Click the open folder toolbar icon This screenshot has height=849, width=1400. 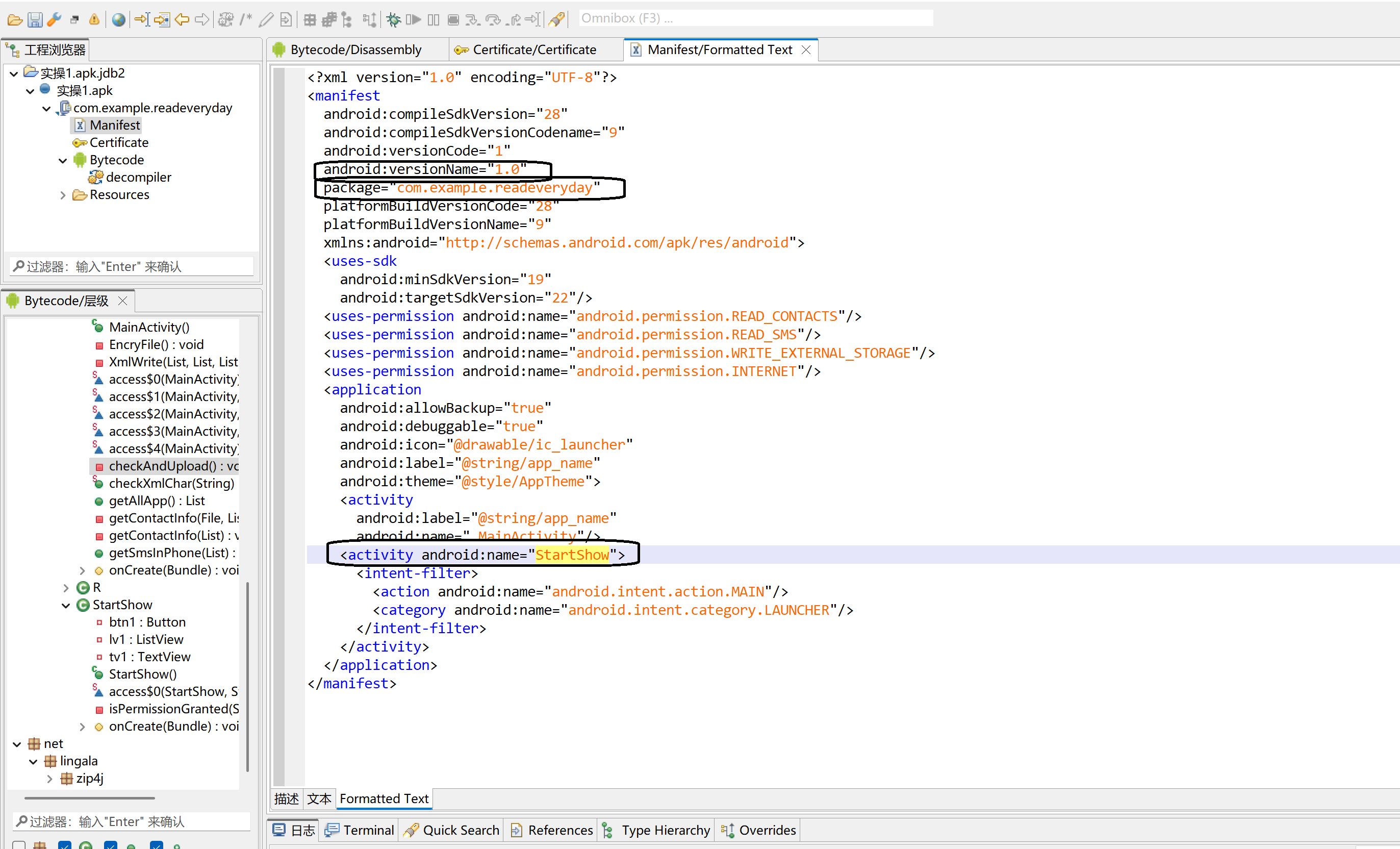click(x=15, y=20)
